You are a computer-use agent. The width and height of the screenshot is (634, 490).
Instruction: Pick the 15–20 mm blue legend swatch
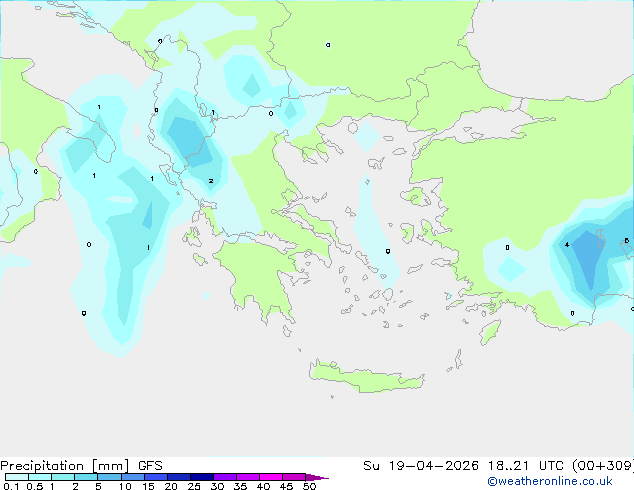pos(155,477)
